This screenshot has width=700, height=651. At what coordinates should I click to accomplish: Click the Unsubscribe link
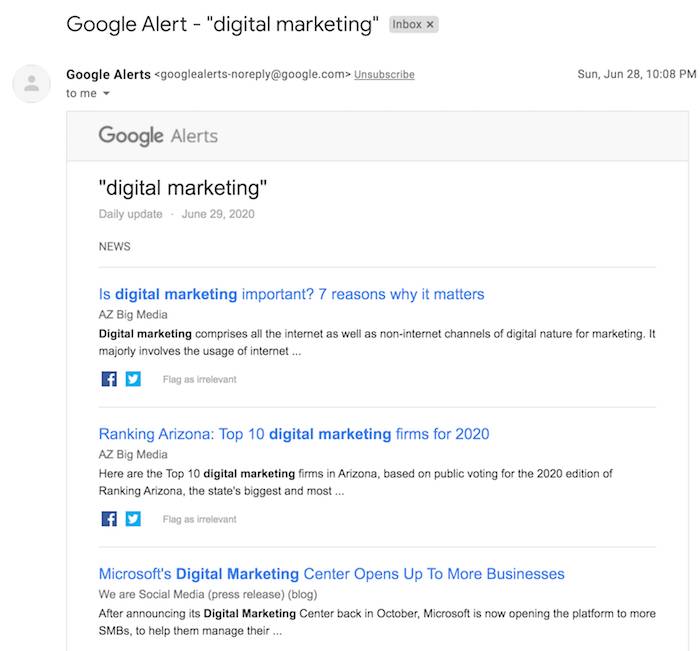click(x=384, y=75)
